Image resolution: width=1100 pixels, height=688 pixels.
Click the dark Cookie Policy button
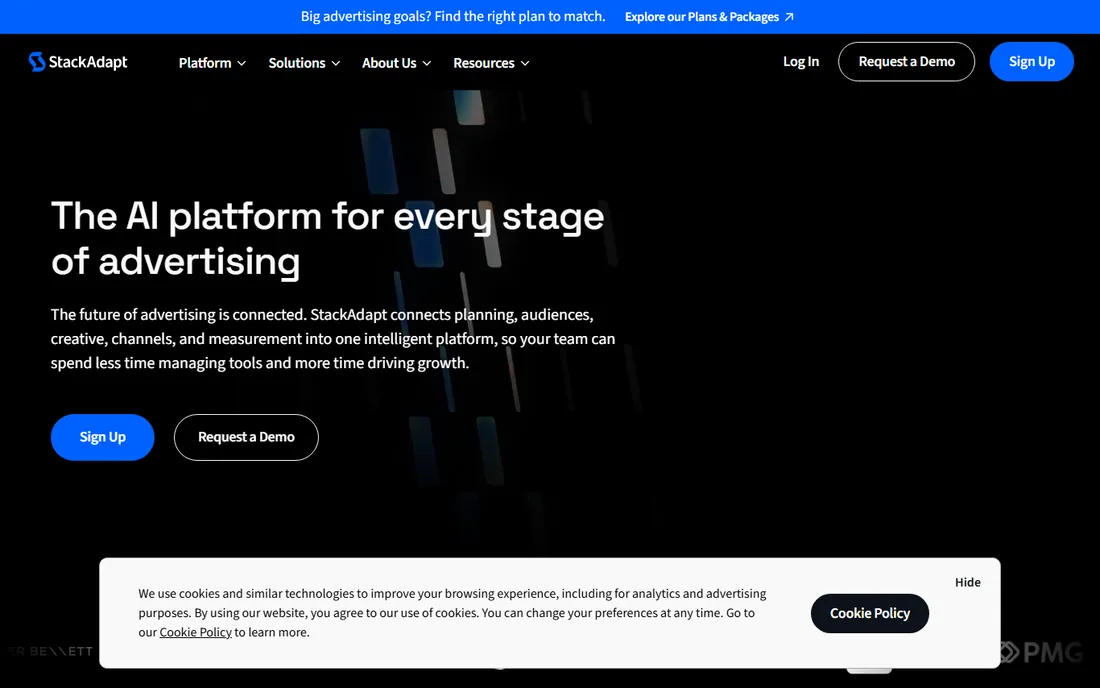click(870, 613)
